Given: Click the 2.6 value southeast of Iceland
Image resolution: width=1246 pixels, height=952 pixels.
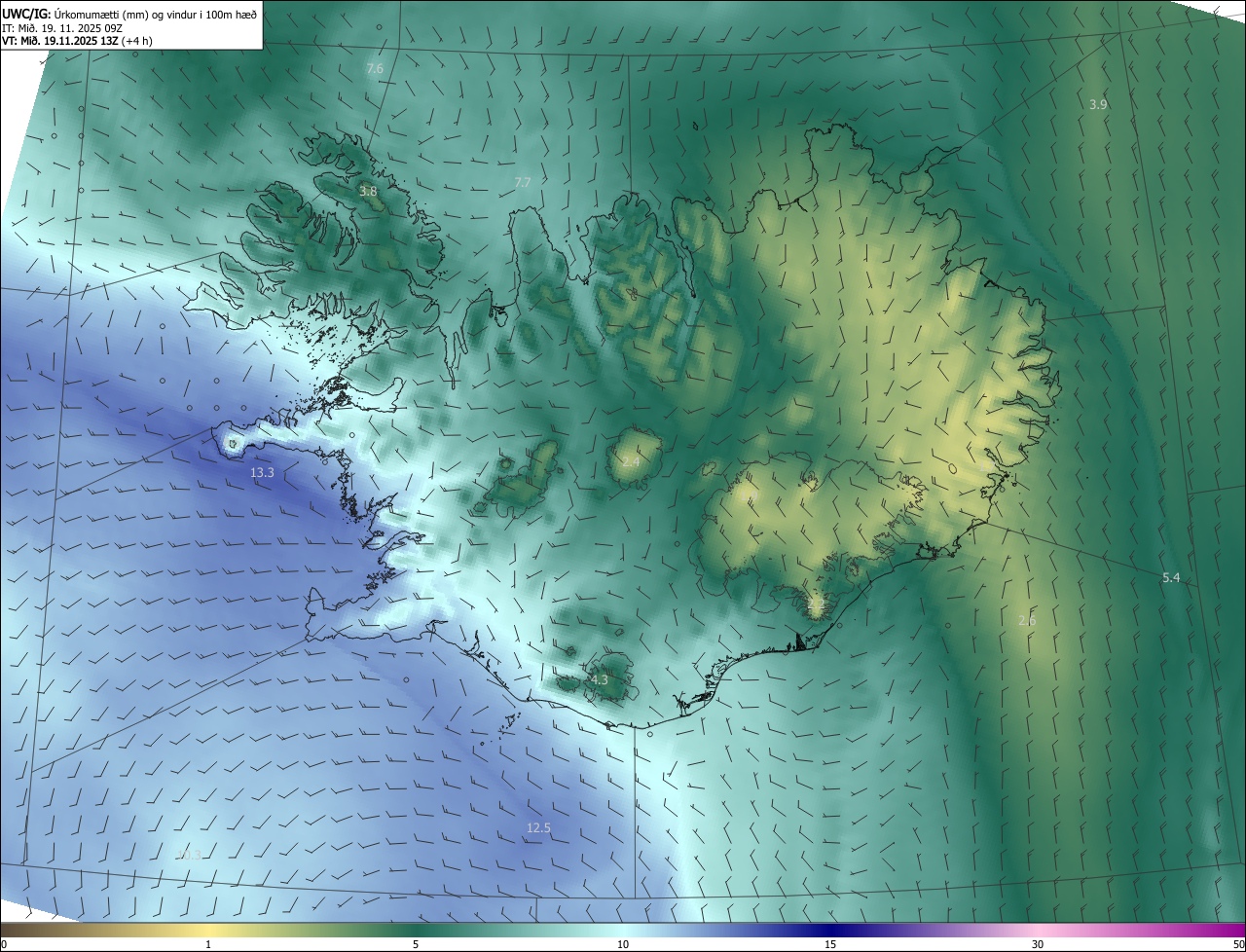Looking at the screenshot, I should coord(1027,621).
